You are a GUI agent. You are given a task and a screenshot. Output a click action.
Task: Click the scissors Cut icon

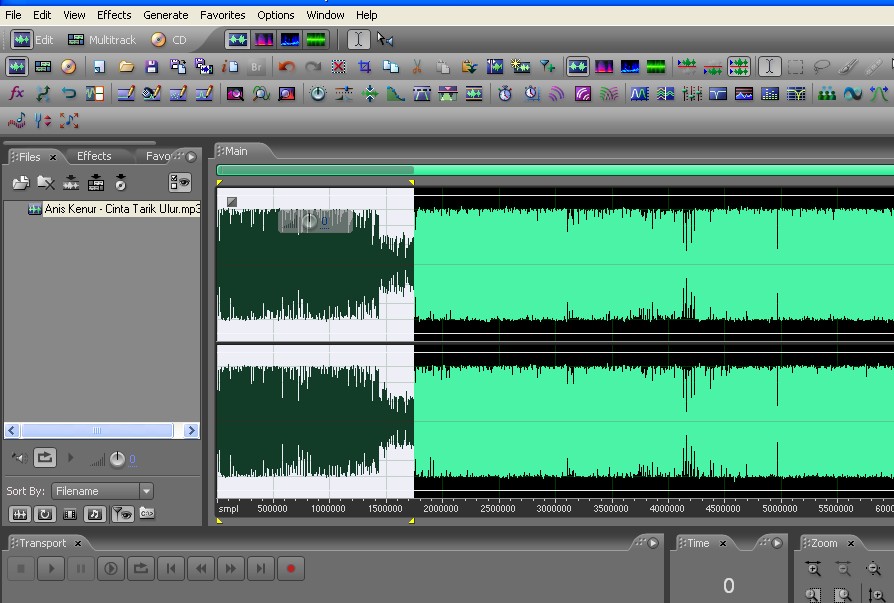(417, 67)
